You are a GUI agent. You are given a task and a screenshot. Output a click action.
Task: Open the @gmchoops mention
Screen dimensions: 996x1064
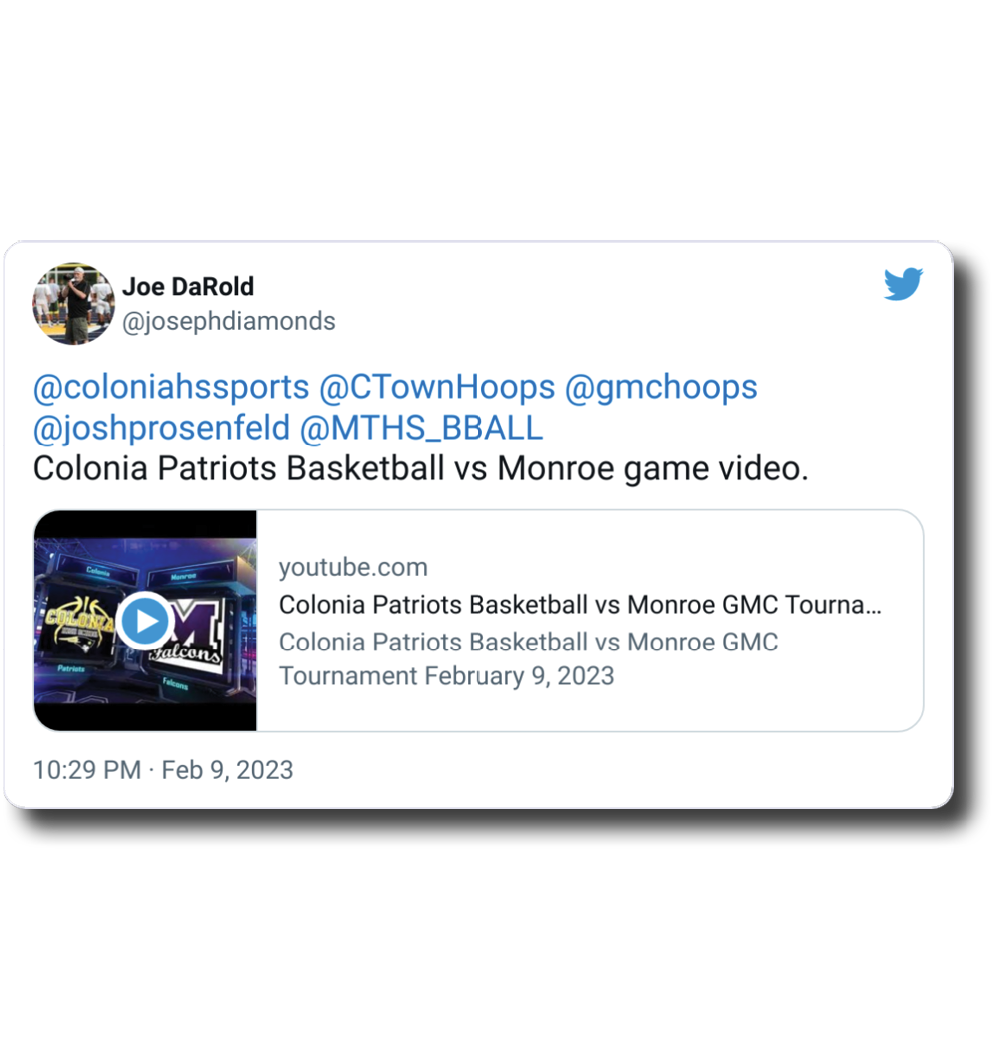click(661, 387)
